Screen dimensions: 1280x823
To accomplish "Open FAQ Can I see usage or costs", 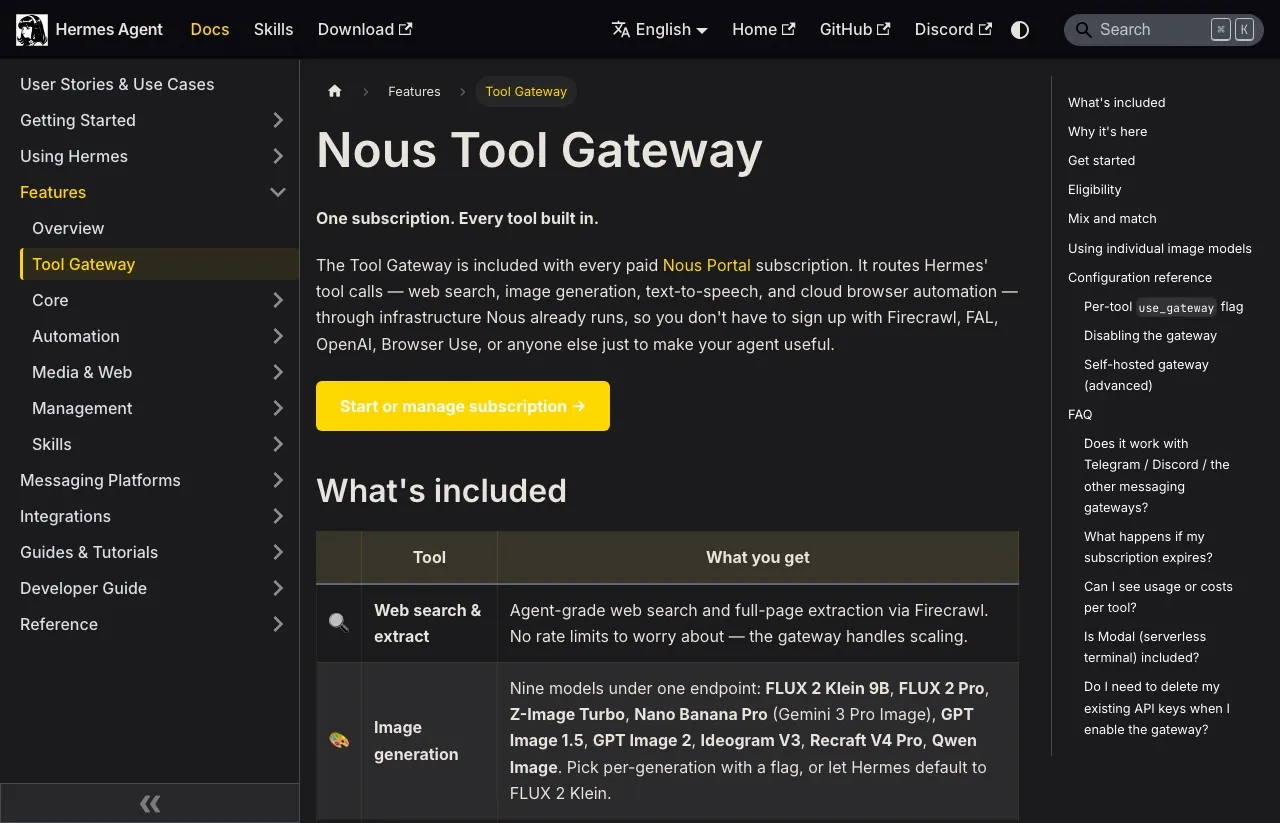I will 1158,597.
